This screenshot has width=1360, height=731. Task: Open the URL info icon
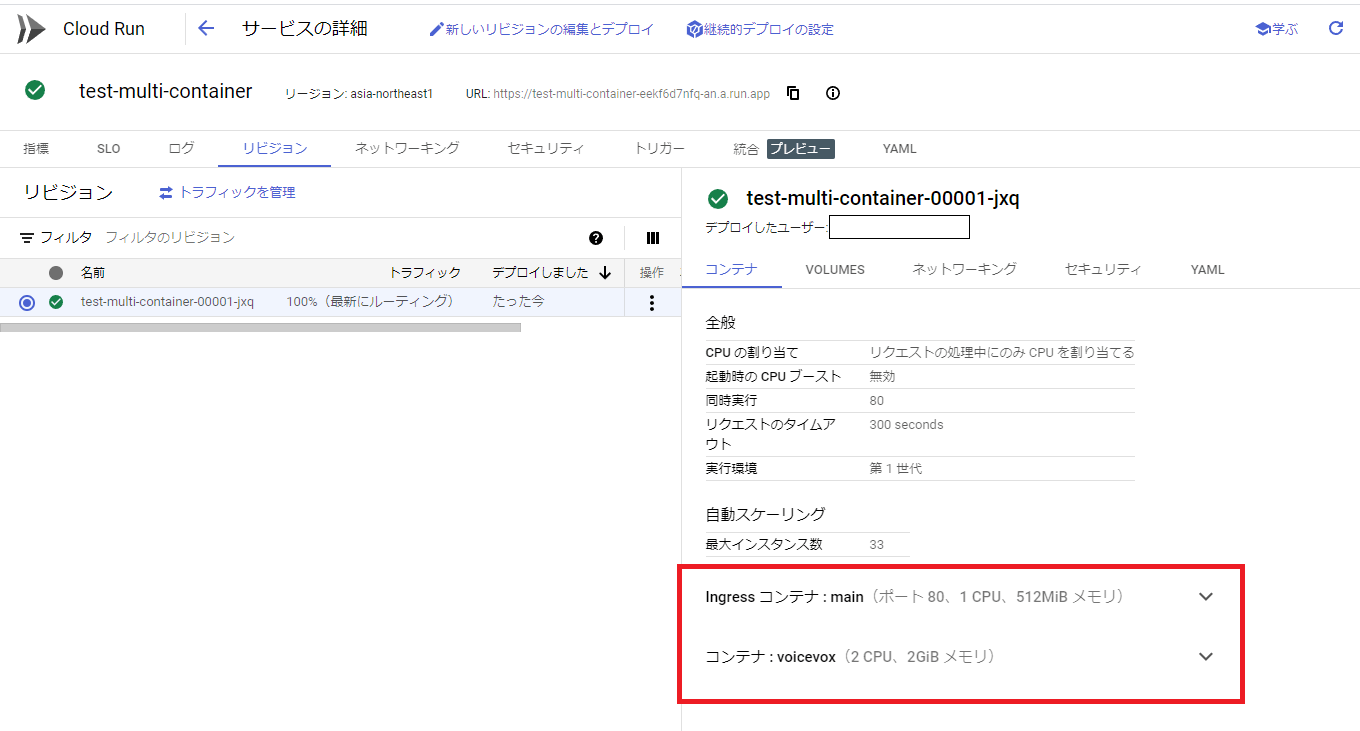(x=833, y=93)
